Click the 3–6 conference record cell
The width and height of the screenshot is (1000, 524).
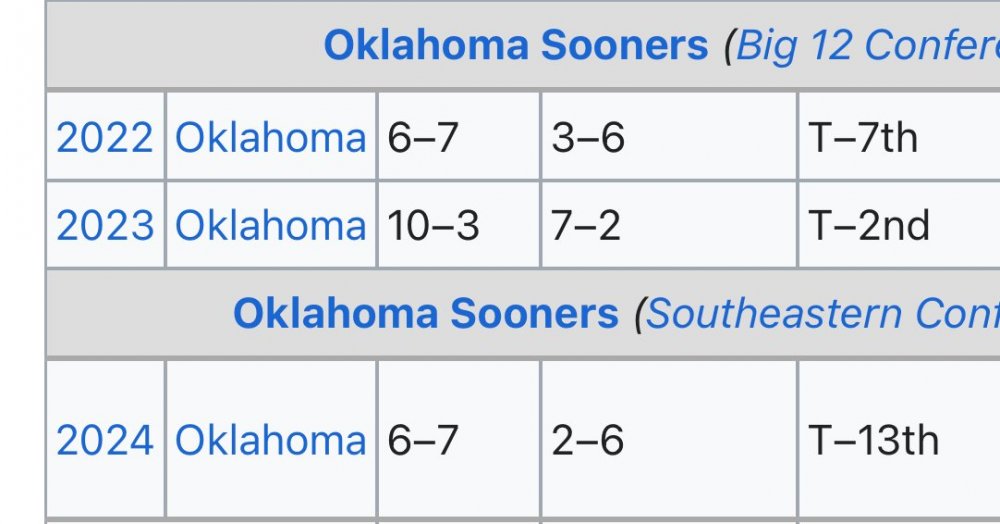pos(588,137)
